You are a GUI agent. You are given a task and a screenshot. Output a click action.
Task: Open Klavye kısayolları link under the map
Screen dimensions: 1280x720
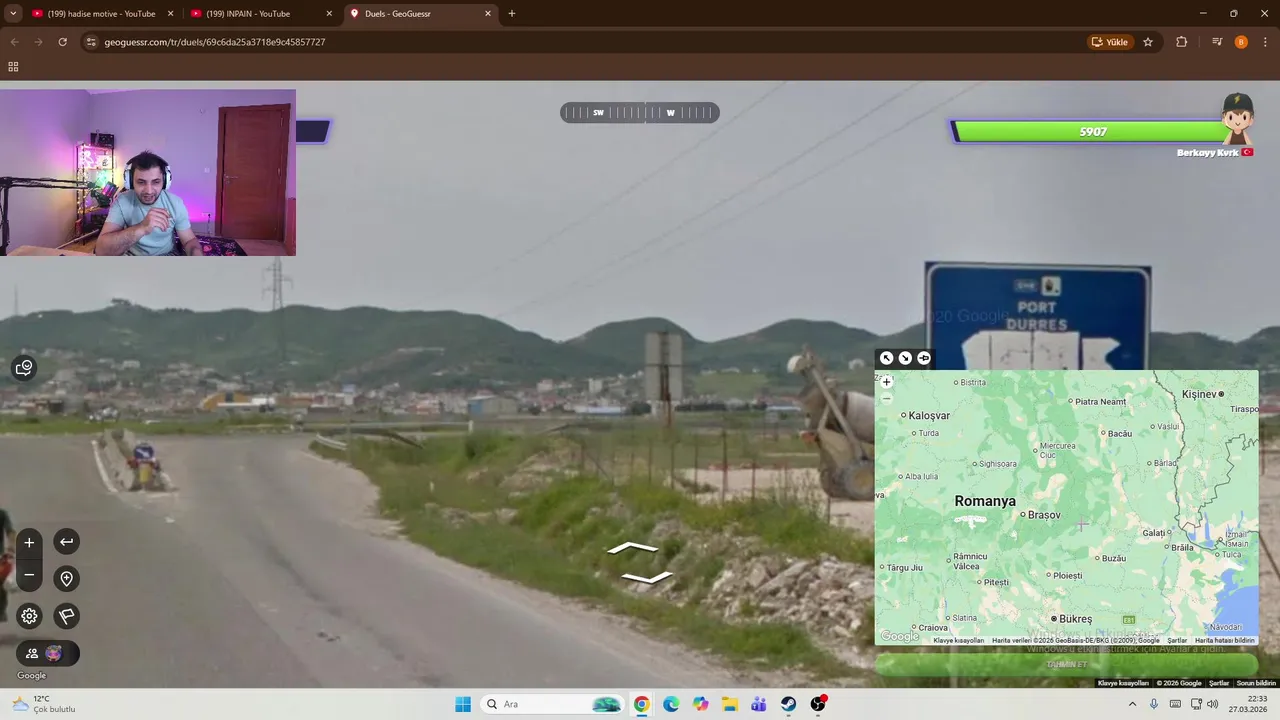pyautogui.click(x=958, y=640)
